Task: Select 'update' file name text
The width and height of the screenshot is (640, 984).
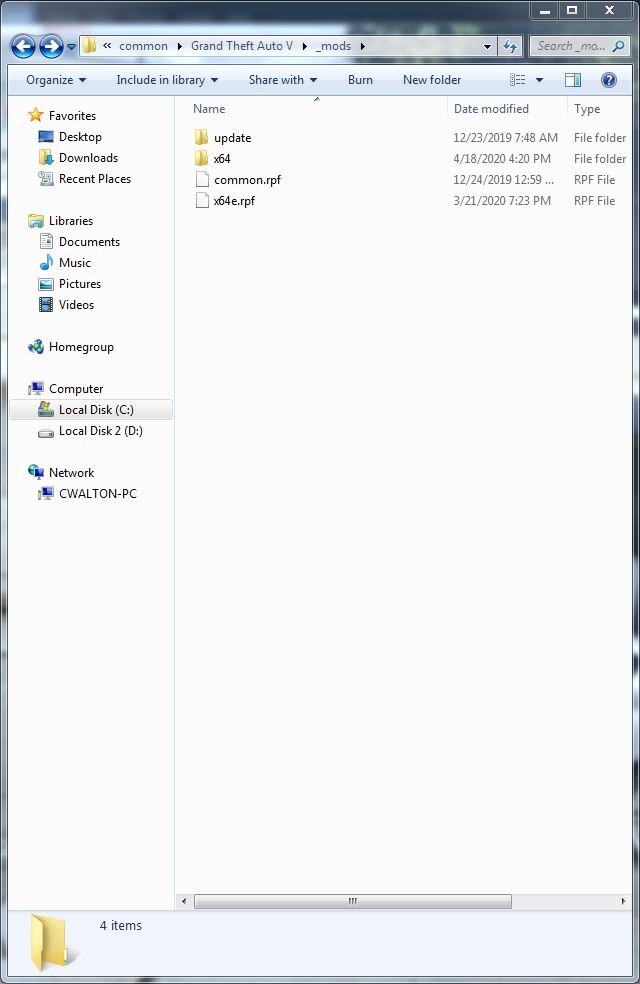Action: (232, 137)
